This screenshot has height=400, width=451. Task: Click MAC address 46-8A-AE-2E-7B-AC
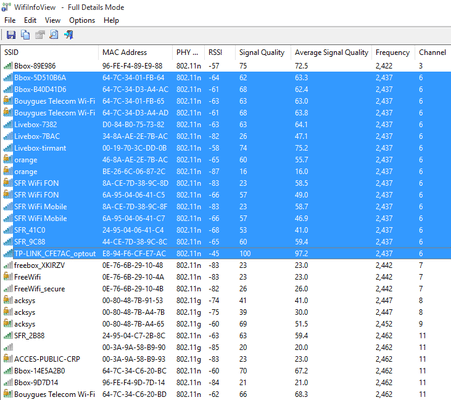(135, 160)
